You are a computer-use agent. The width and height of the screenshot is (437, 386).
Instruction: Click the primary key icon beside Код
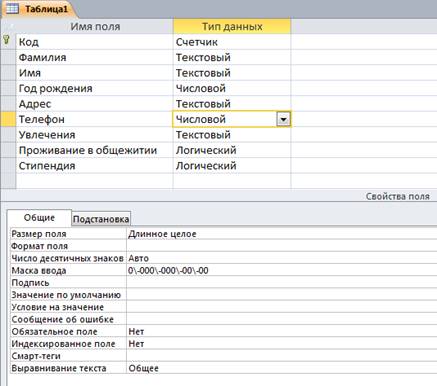pyautogui.click(x=6, y=40)
